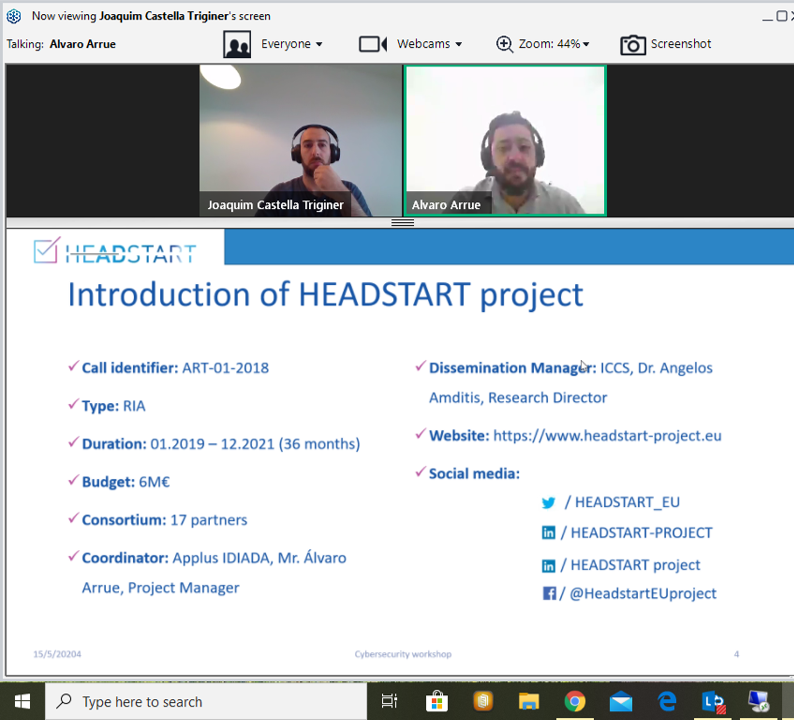Click LinkedIn icon beside HEADSTART-PROJECT
The height and width of the screenshot is (720, 794).
[x=548, y=533]
